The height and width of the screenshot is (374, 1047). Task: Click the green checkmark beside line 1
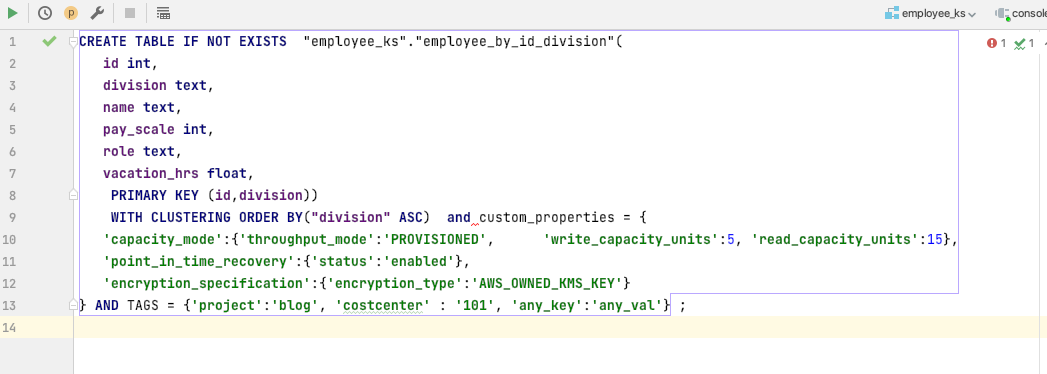point(49,41)
